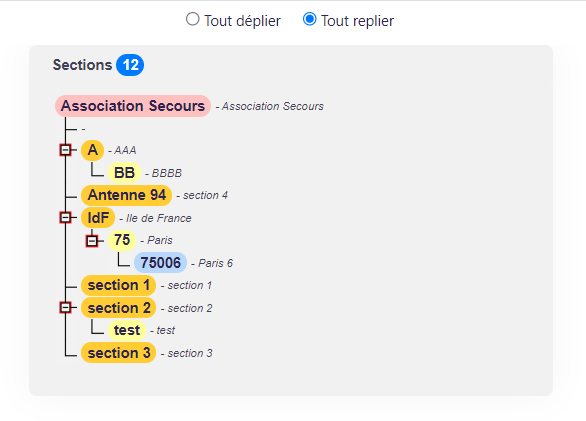Collapse the section 2 node

point(65,307)
